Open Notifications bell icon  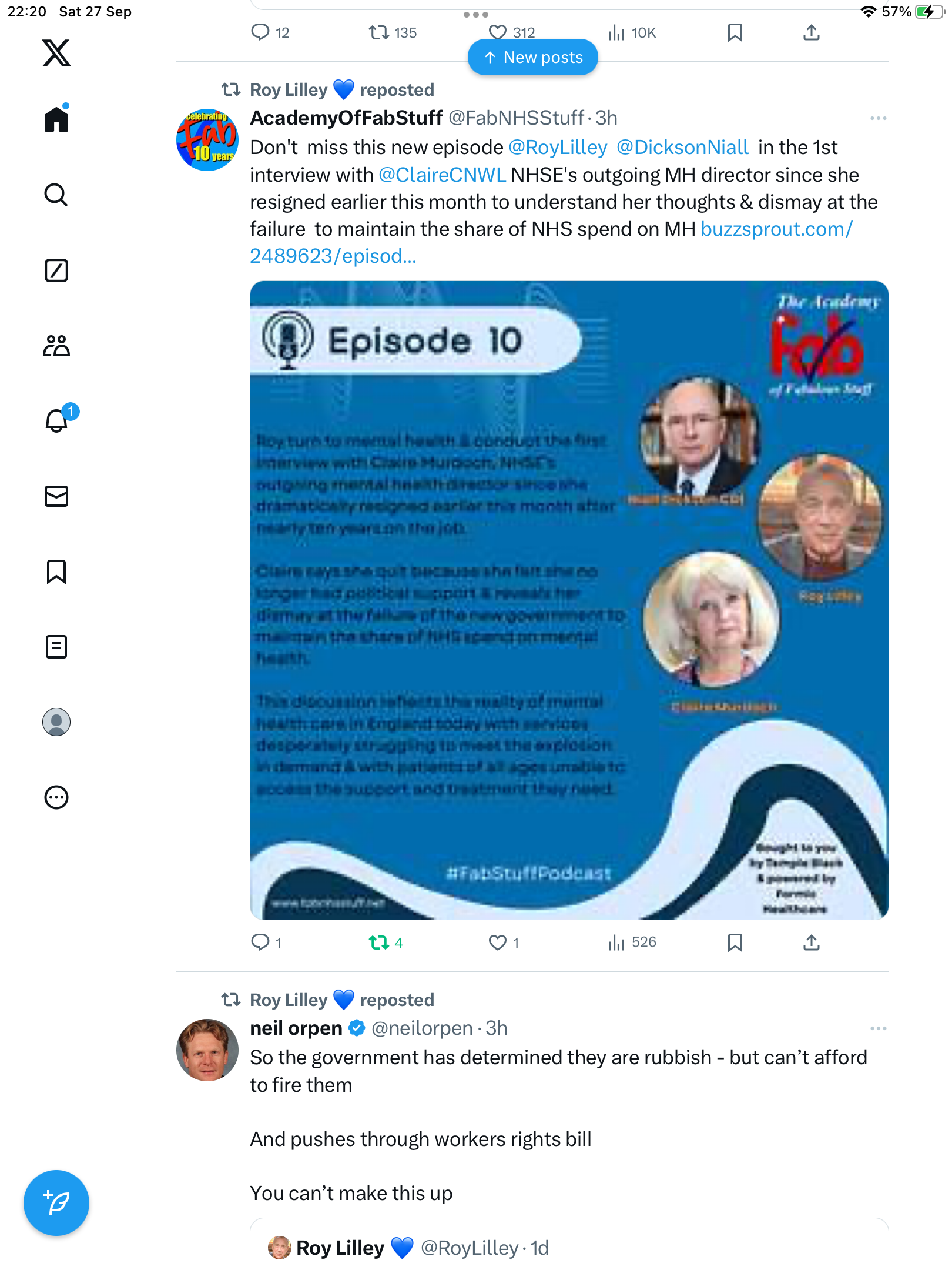pyautogui.click(x=58, y=420)
